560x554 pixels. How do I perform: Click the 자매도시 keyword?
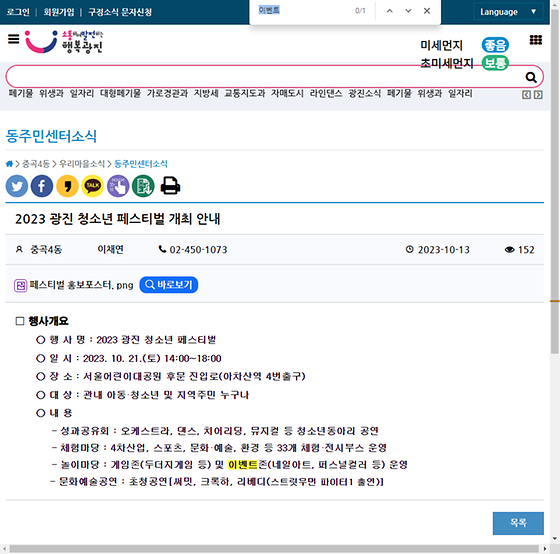click(287, 94)
